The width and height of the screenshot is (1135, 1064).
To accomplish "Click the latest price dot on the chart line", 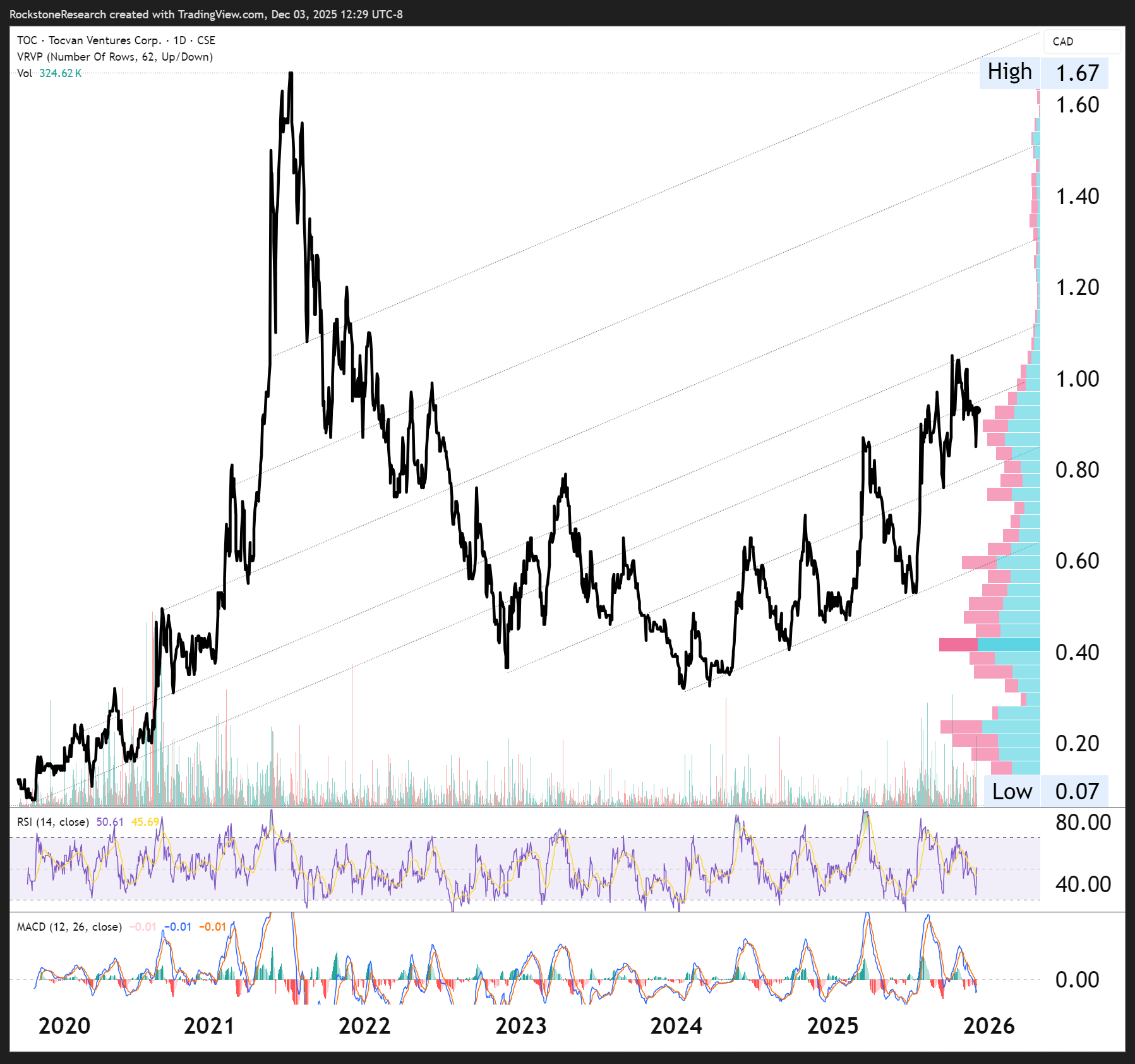I will pyautogui.click(x=977, y=410).
